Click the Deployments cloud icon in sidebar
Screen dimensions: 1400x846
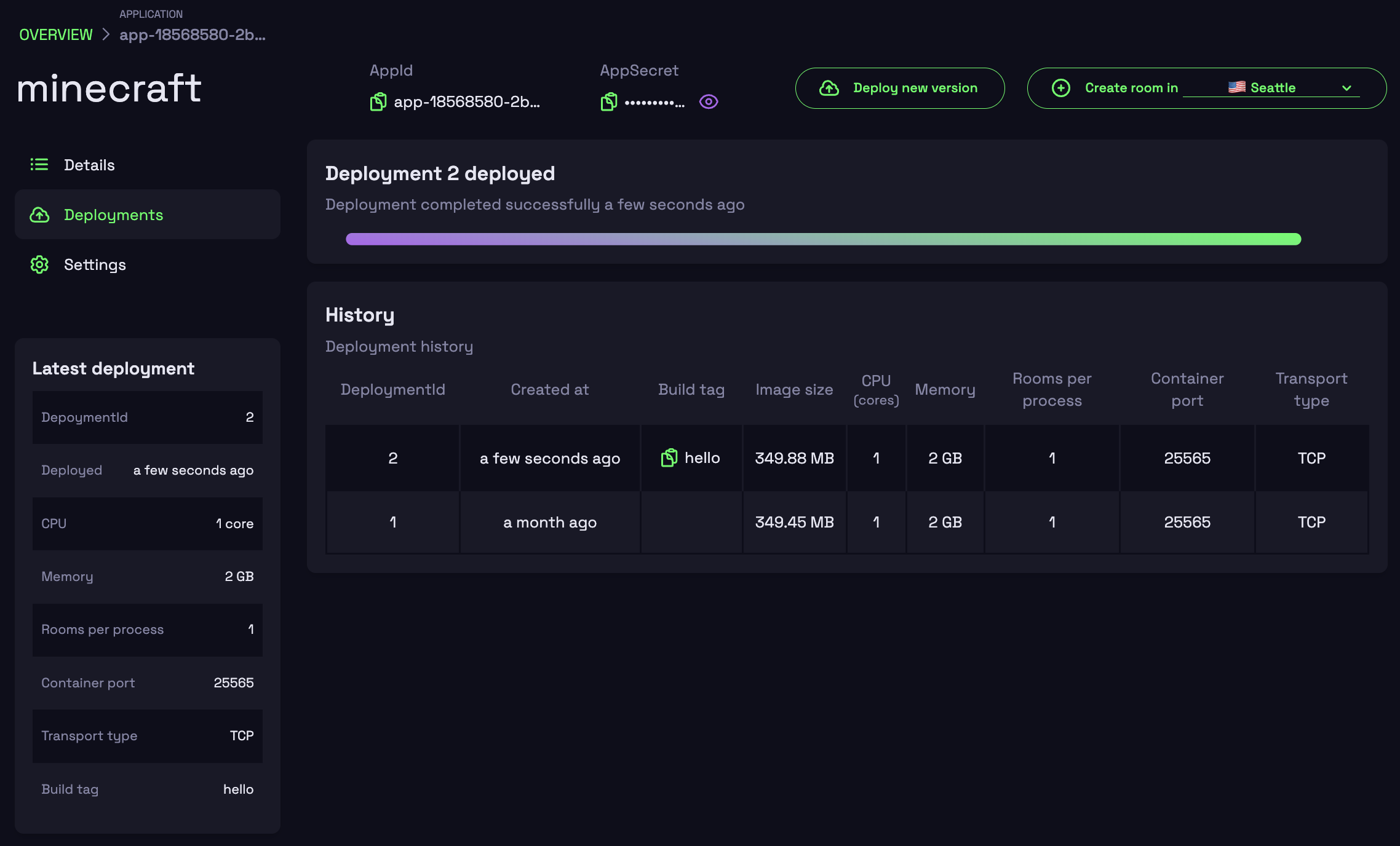coord(39,215)
